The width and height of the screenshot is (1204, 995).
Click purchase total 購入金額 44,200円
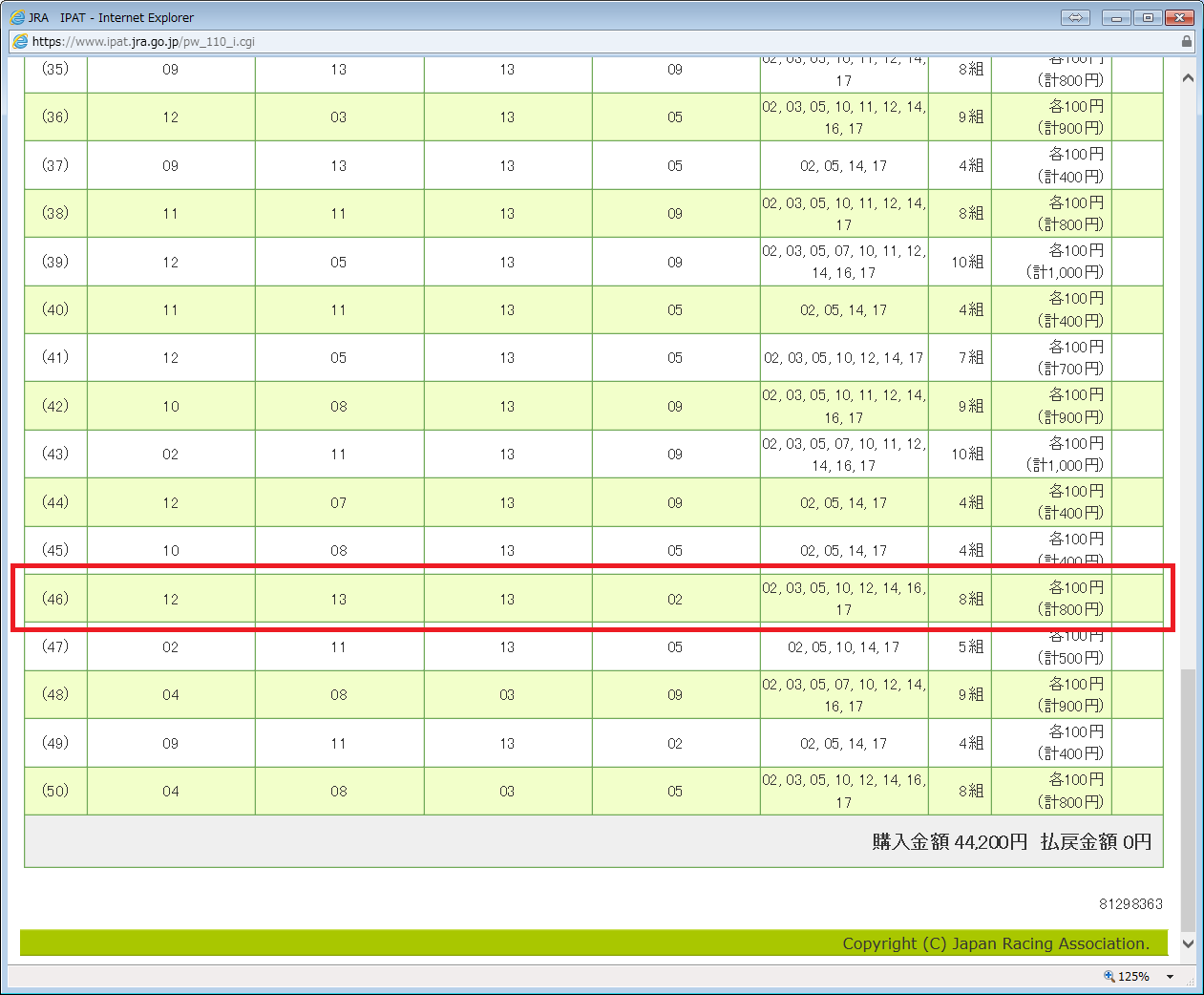[x=950, y=841]
